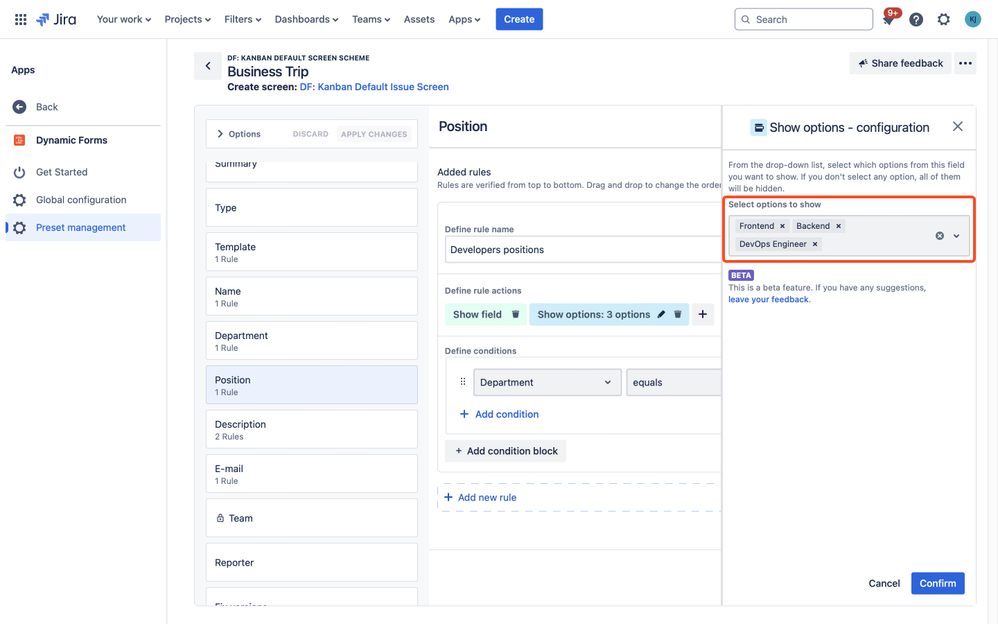Select the Name field row

pos(312,296)
